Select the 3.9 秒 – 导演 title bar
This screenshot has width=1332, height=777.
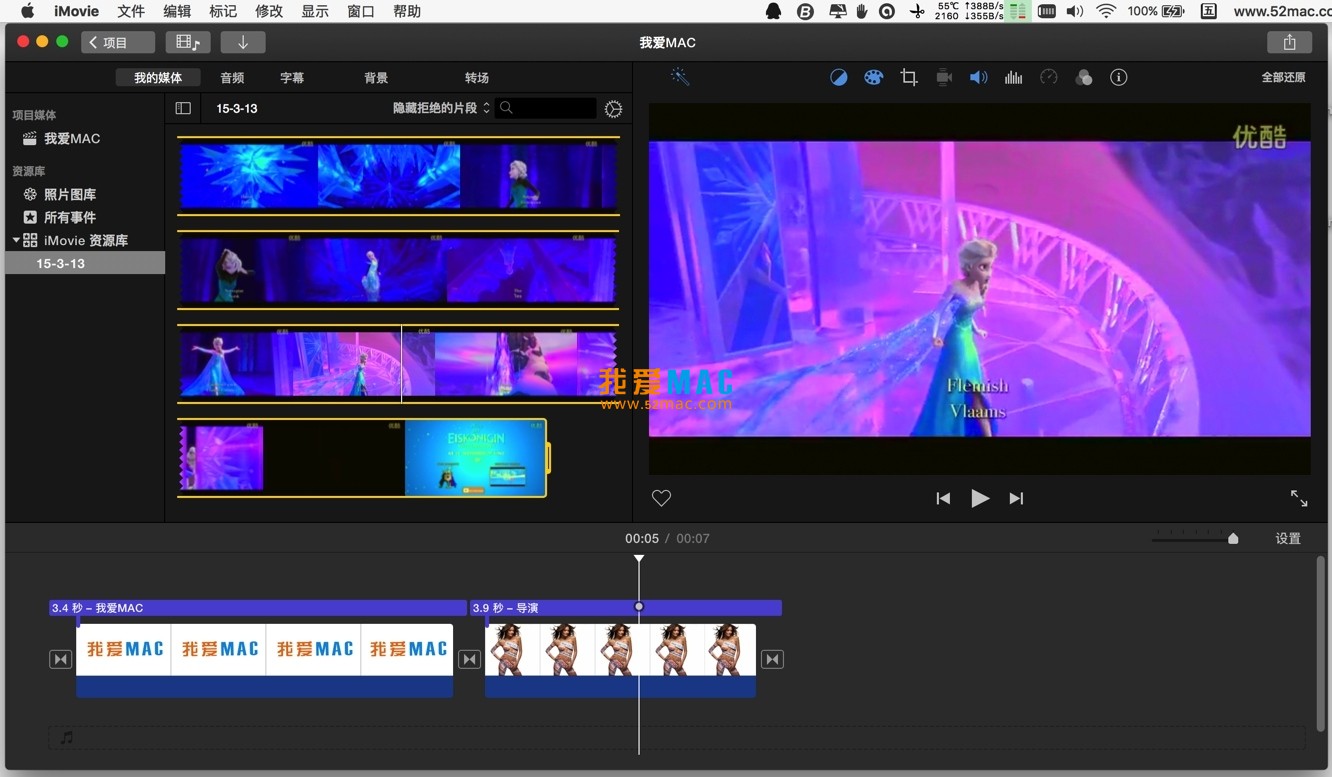[626, 608]
